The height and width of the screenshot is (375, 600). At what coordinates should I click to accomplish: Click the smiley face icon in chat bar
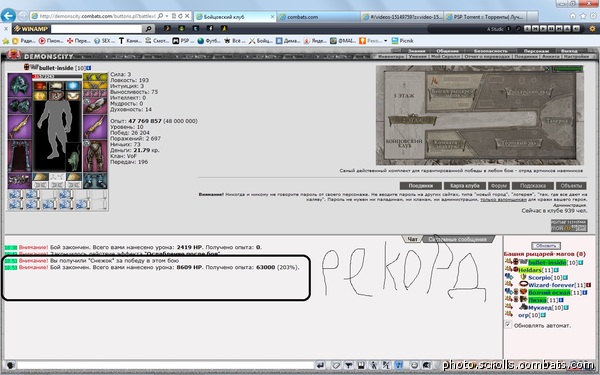[414, 365]
